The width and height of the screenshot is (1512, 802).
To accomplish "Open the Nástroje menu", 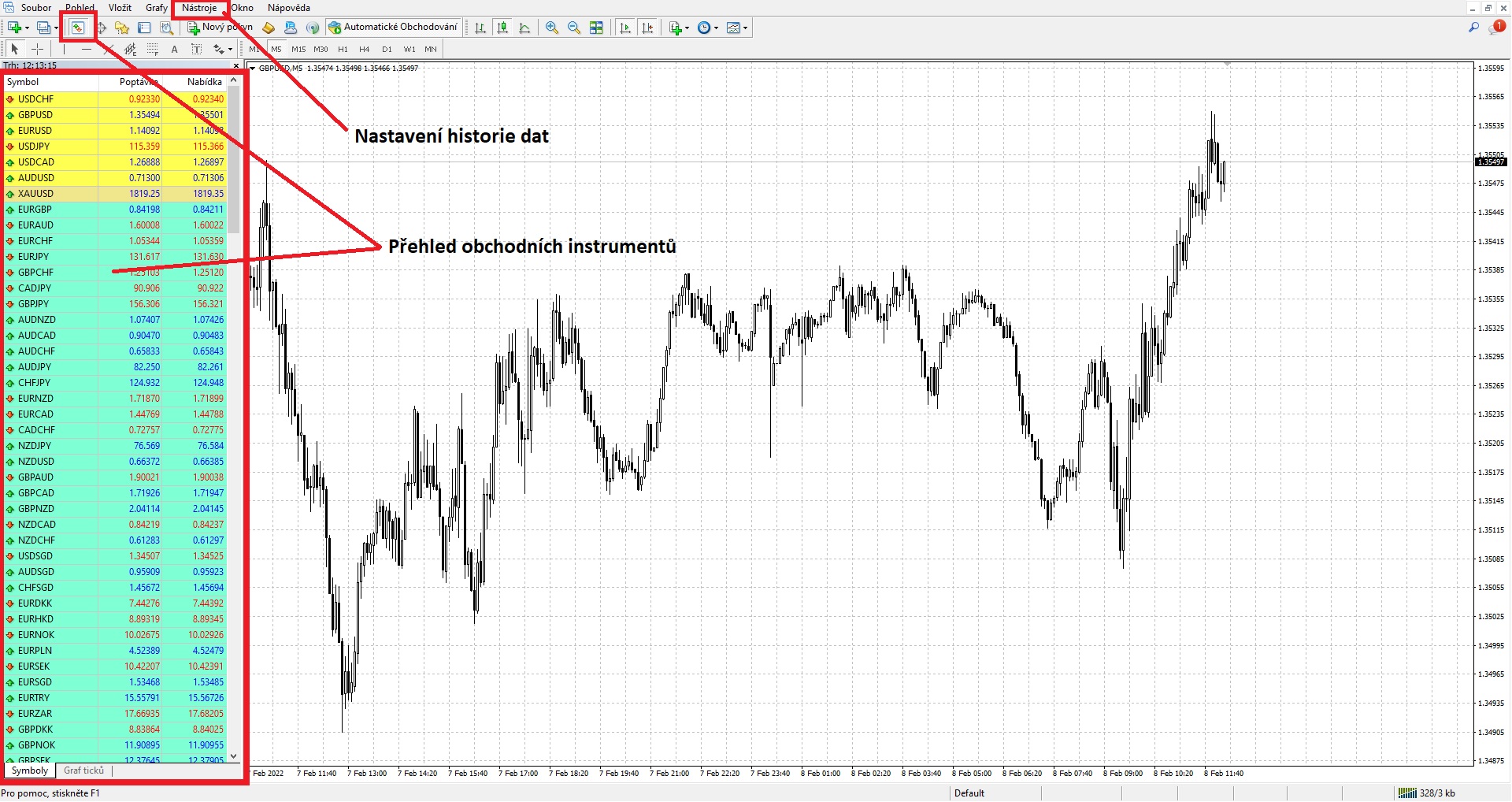I will (x=199, y=8).
